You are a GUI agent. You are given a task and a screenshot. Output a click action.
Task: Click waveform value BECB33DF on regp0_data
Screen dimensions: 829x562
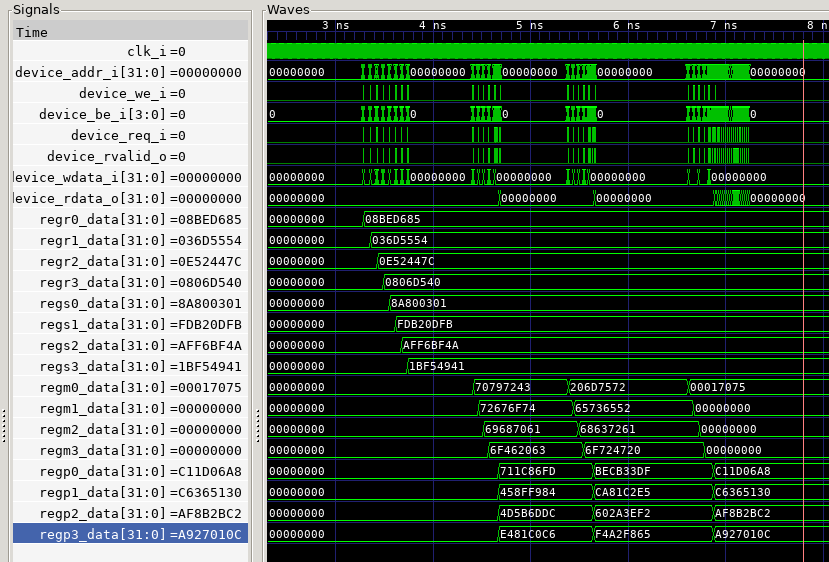(623, 471)
